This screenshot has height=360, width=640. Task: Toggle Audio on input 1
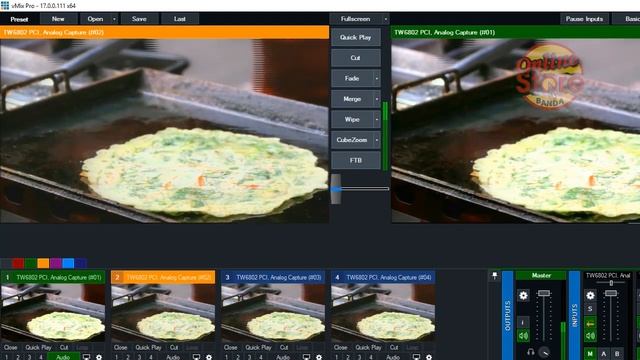63,357
